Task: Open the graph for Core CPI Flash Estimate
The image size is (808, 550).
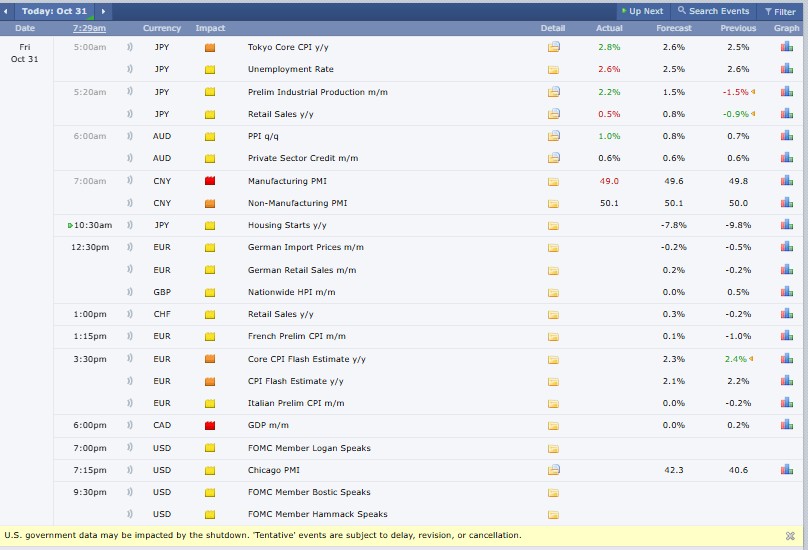Action: pos(786,359)
